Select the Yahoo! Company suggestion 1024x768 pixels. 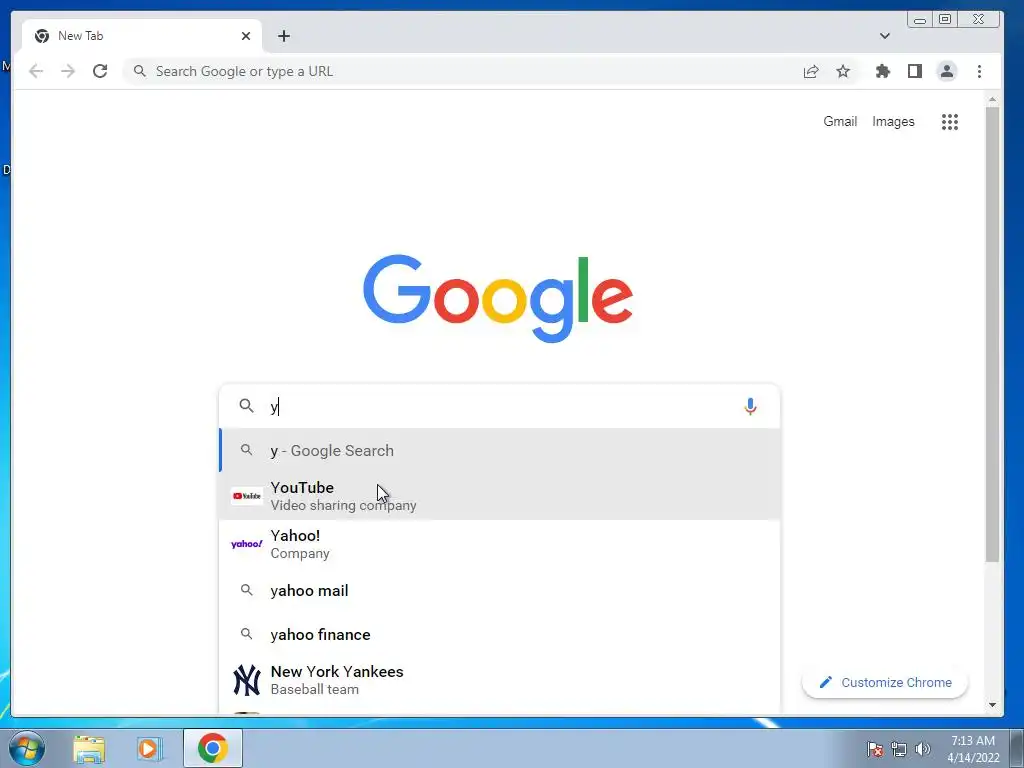point(500,544)
